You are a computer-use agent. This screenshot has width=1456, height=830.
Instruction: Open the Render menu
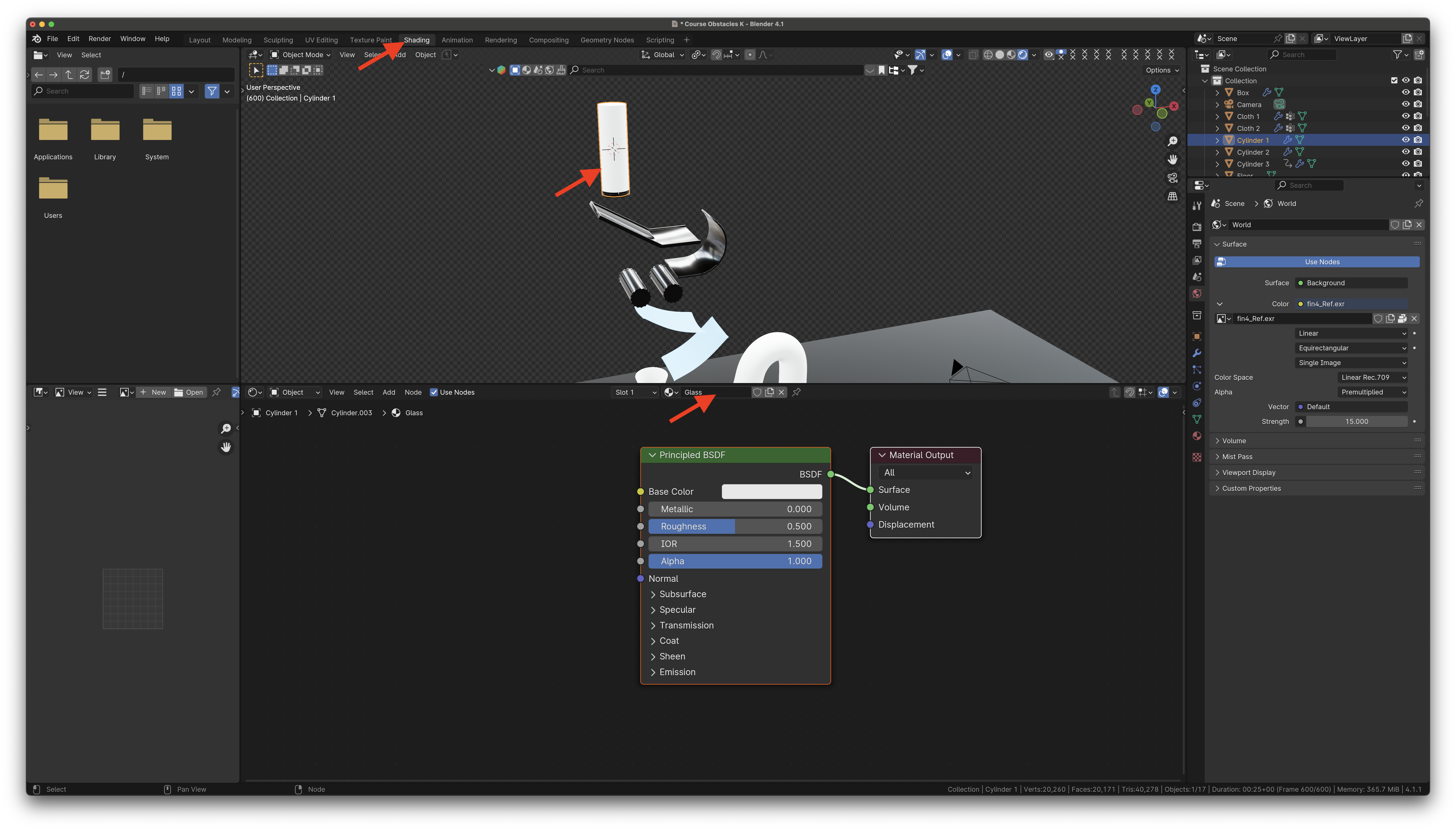point(100,39)
